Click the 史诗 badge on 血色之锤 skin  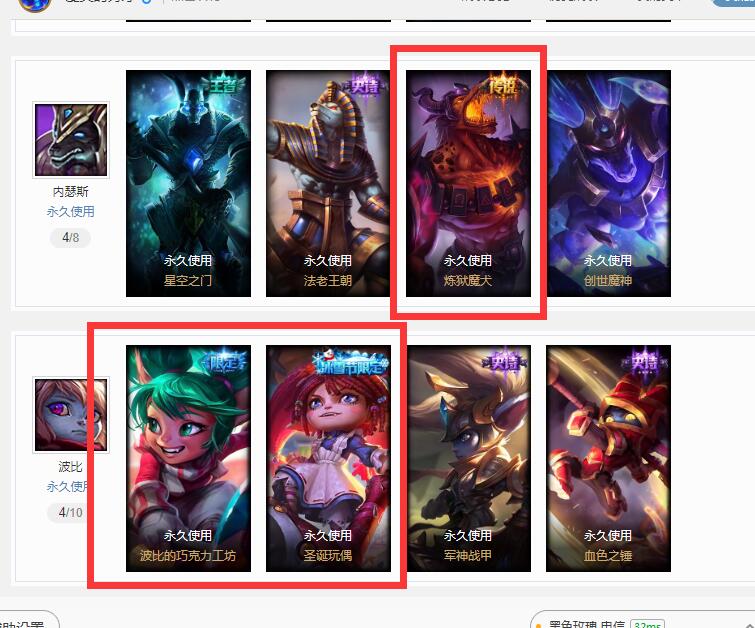tap(645, 361)
